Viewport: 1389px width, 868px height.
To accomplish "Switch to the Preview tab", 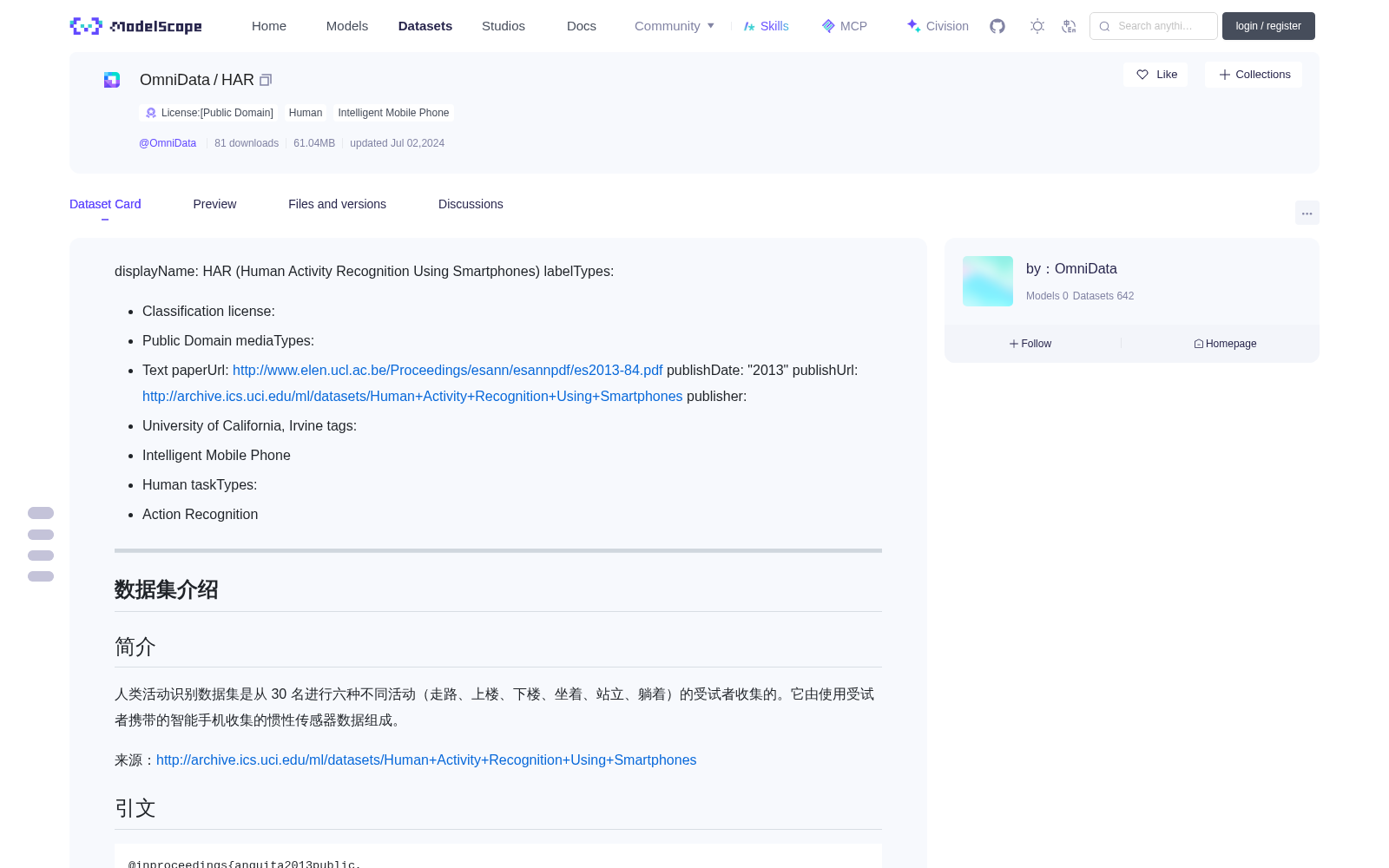I will tap(214, 204).
